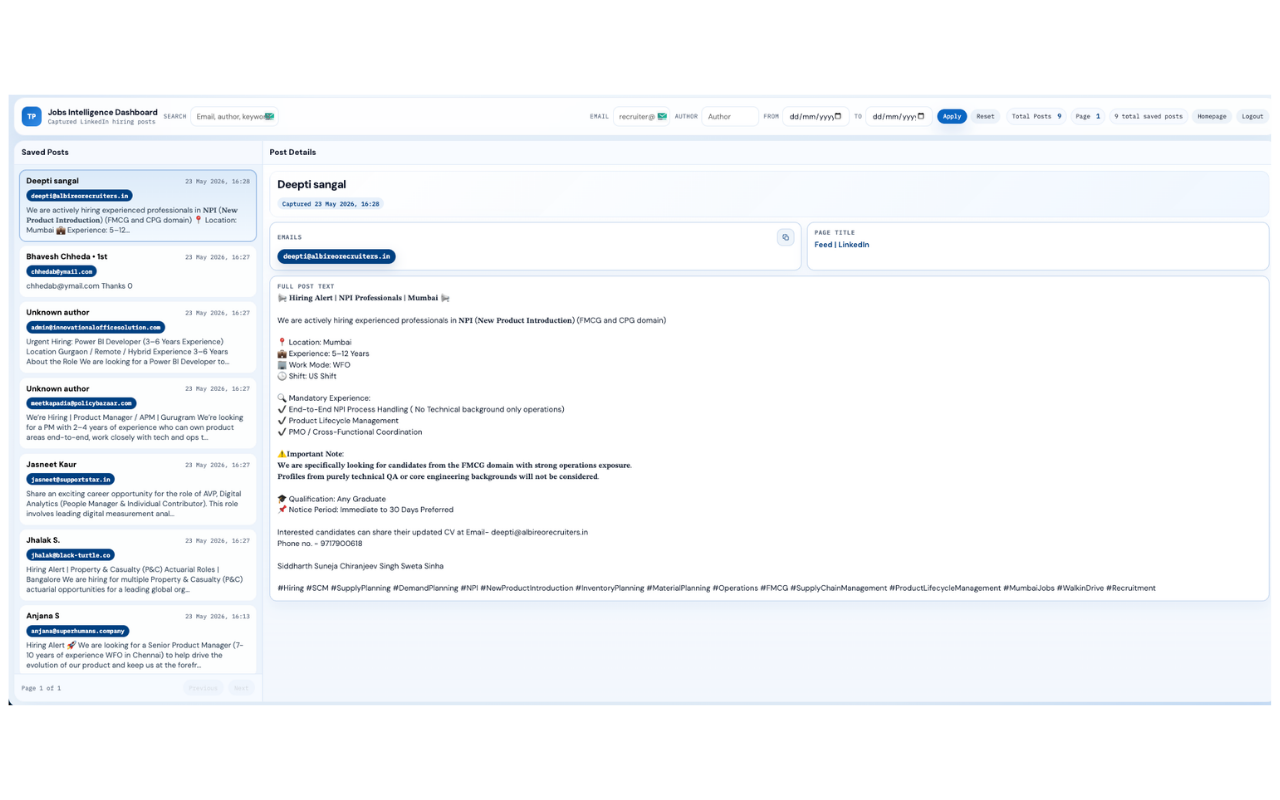Click jhalak@black-turtle.co email chip
This screenshot has height=800, width=1280.
pyautogui.click(x=71, y=554)
